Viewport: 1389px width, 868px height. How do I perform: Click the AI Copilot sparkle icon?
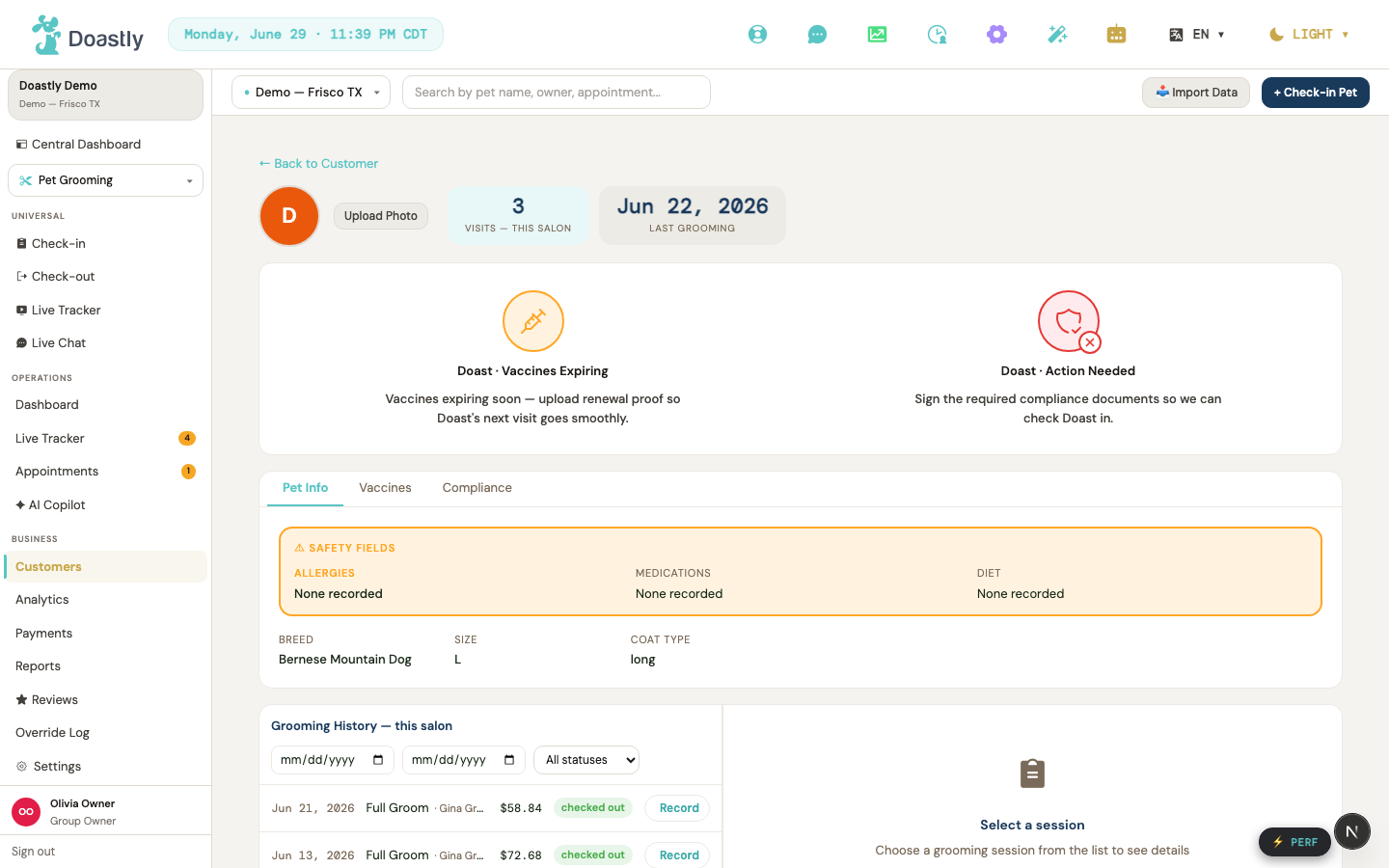tap(20, 505)
